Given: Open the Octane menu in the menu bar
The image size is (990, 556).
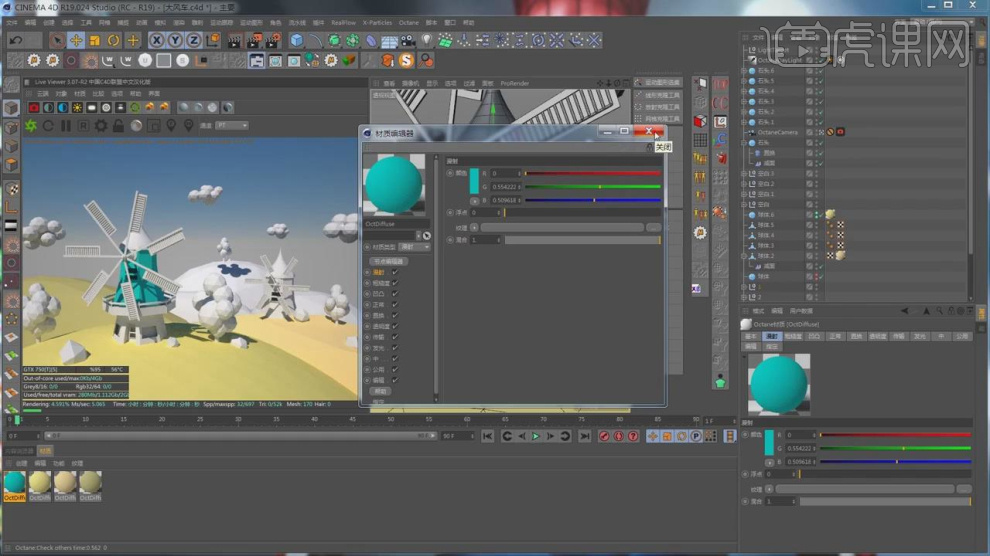Looking at the screenshot, I should 411,21.
